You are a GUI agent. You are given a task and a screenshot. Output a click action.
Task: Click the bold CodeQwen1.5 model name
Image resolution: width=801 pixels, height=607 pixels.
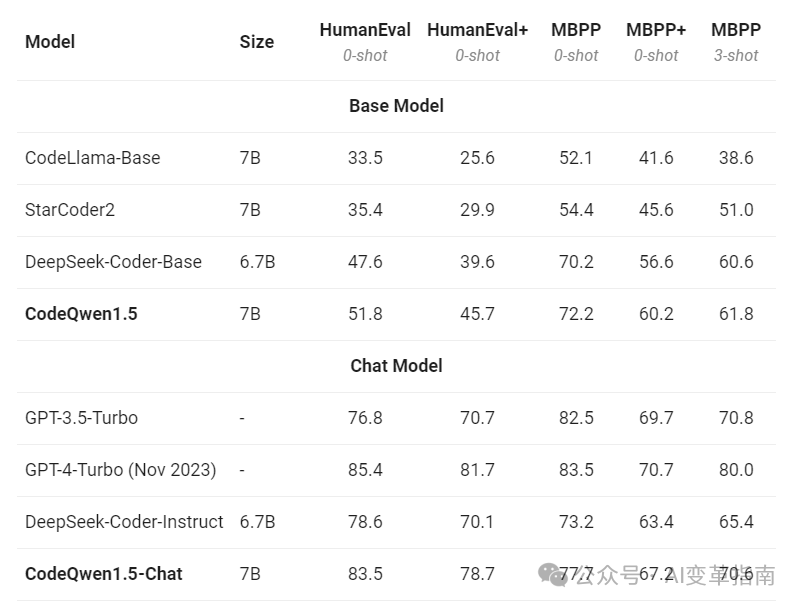click(81, 314)
